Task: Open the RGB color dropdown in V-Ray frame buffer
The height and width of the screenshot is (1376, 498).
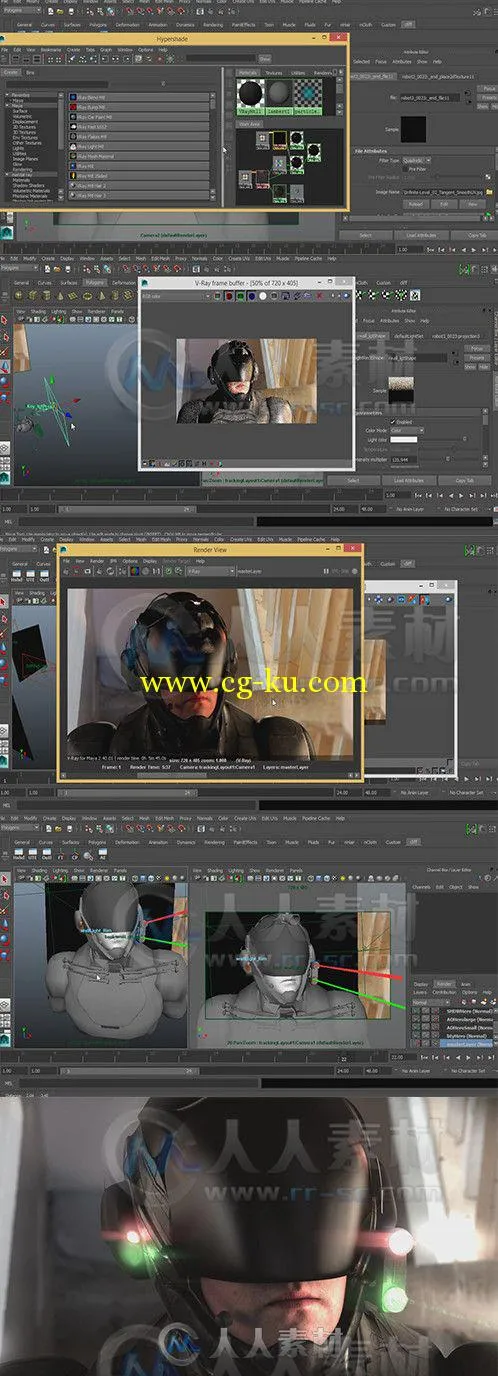Action: [x=177, y=295]
